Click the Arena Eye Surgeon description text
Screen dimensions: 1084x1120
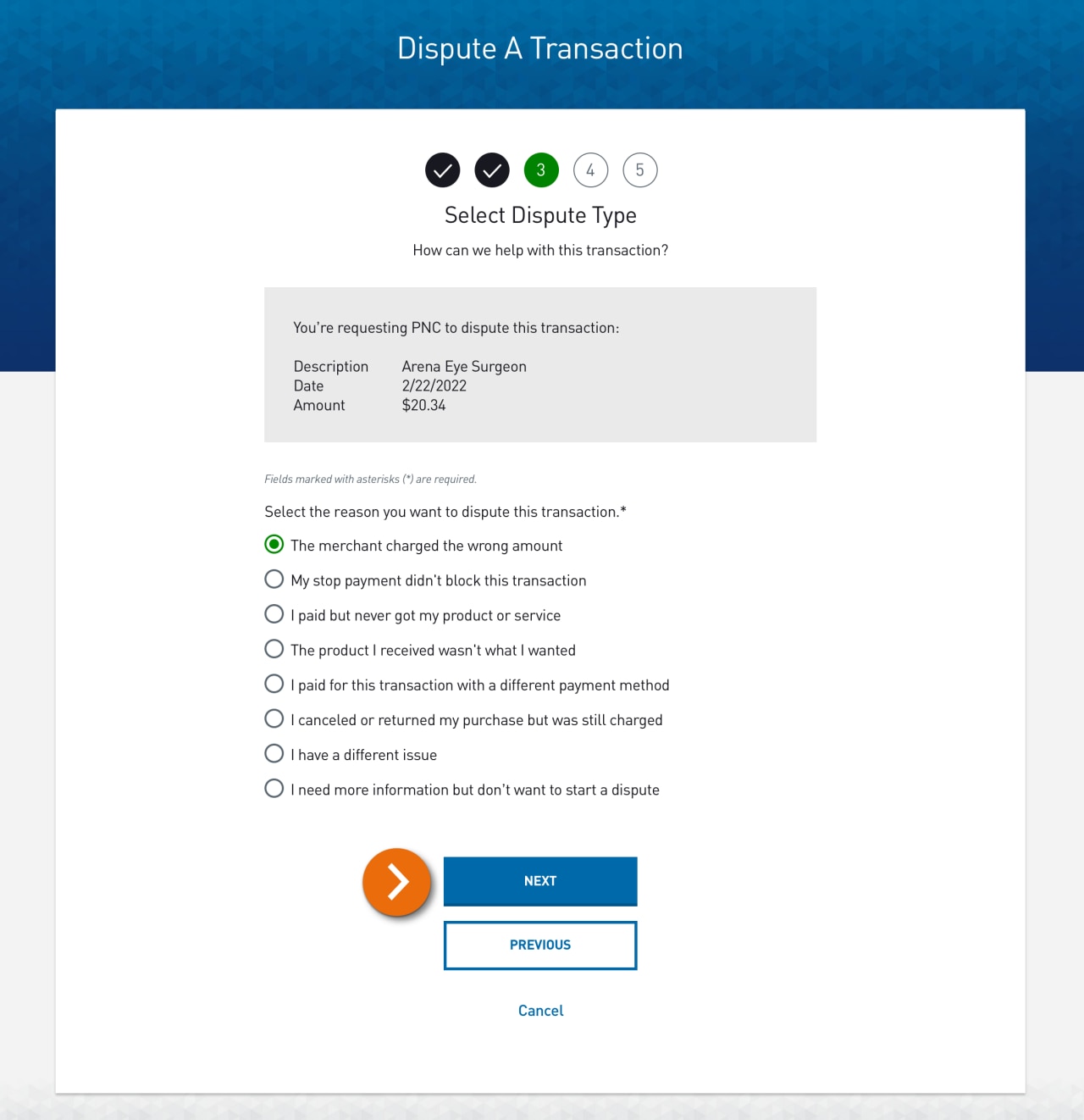[464, 366]
